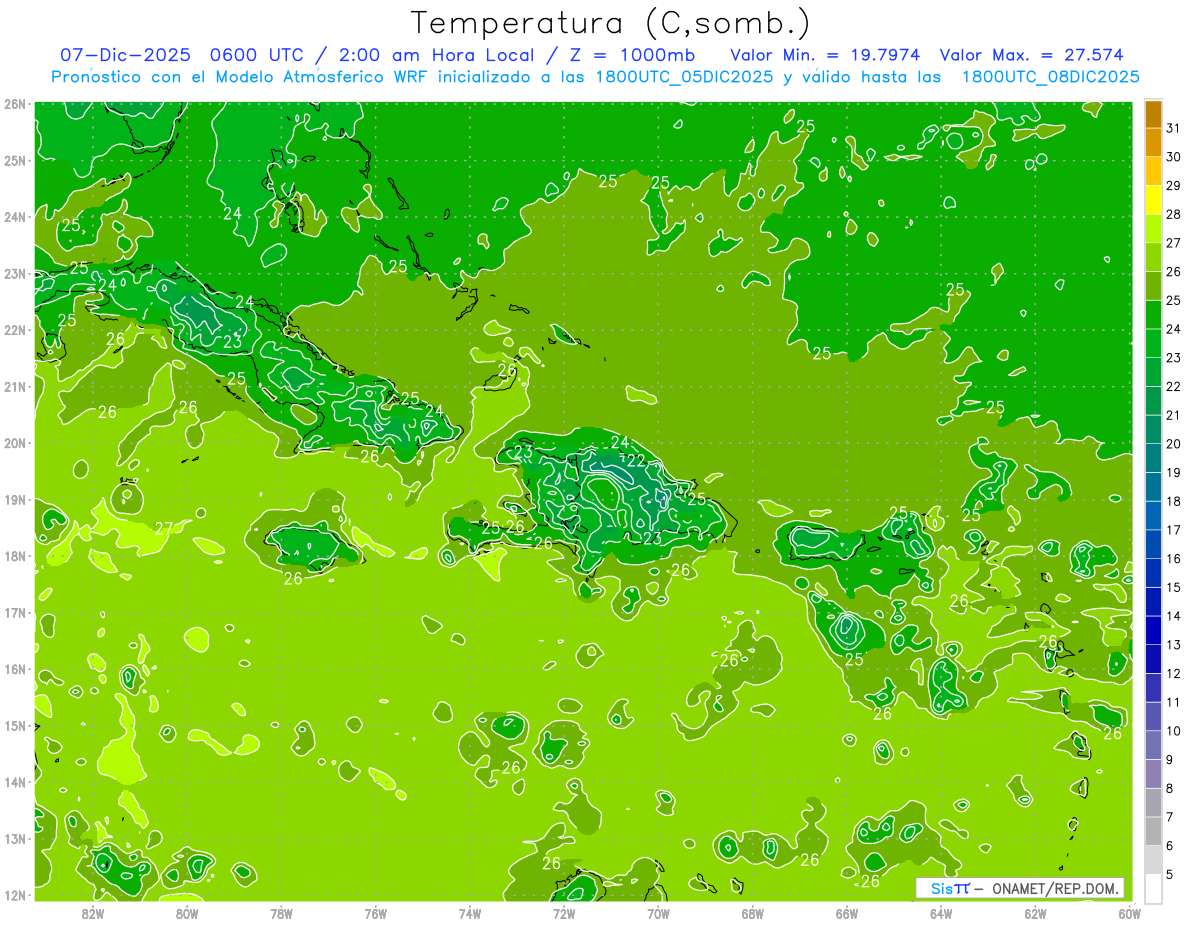Image resolution: width=1200 pixels, height=927 pixels.
Task: Click the latitude label '18N'
Action: (x=15, y=556)
